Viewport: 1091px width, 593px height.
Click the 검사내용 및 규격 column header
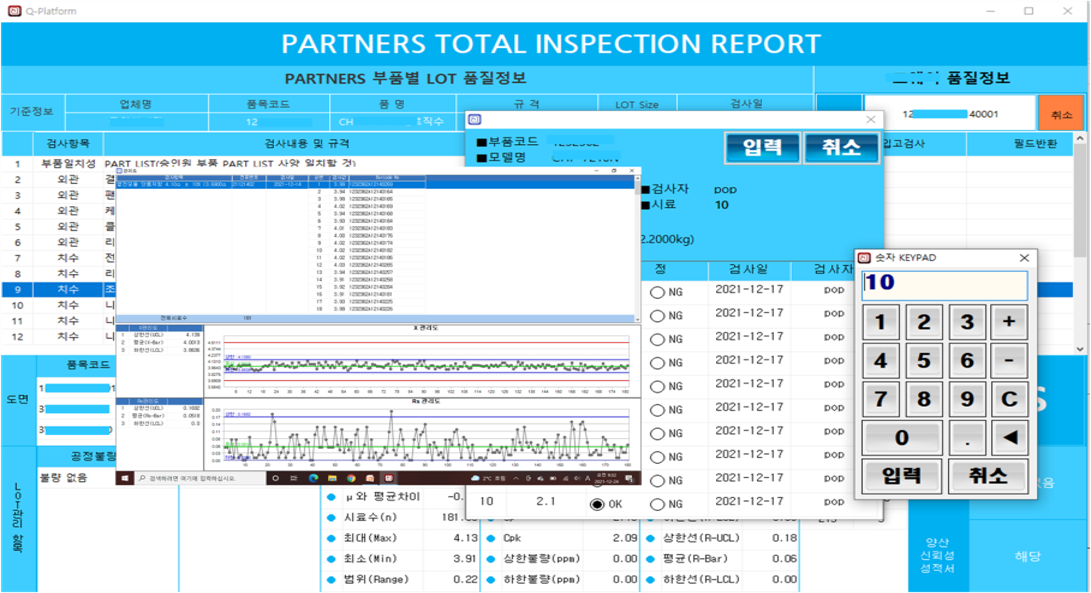307,143
